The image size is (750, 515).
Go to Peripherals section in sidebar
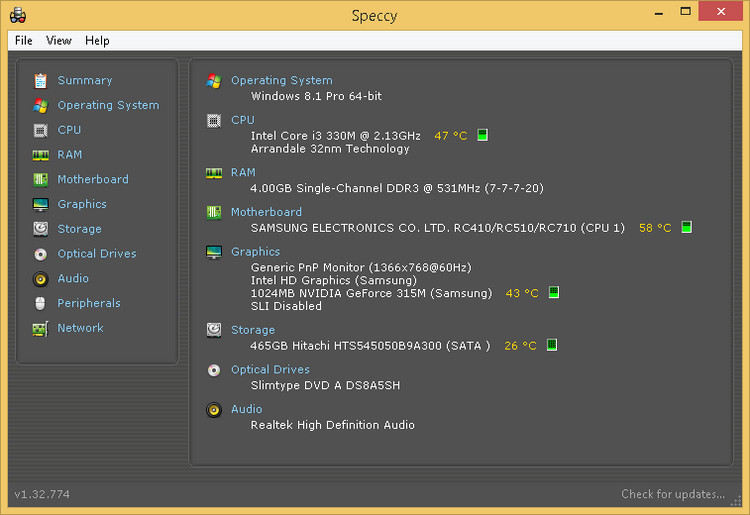pyautogui.click(x=89, y=303)
